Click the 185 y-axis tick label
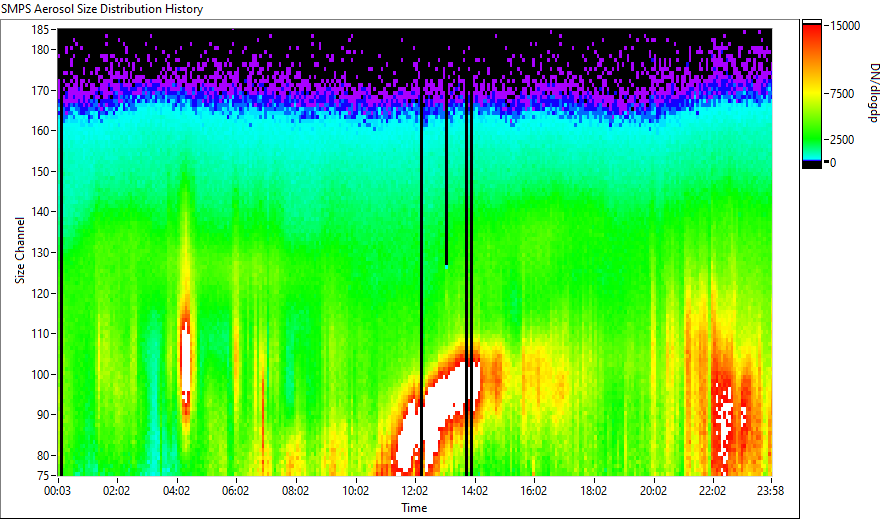The height and width of the screenshot is (519, 884). 39,29
